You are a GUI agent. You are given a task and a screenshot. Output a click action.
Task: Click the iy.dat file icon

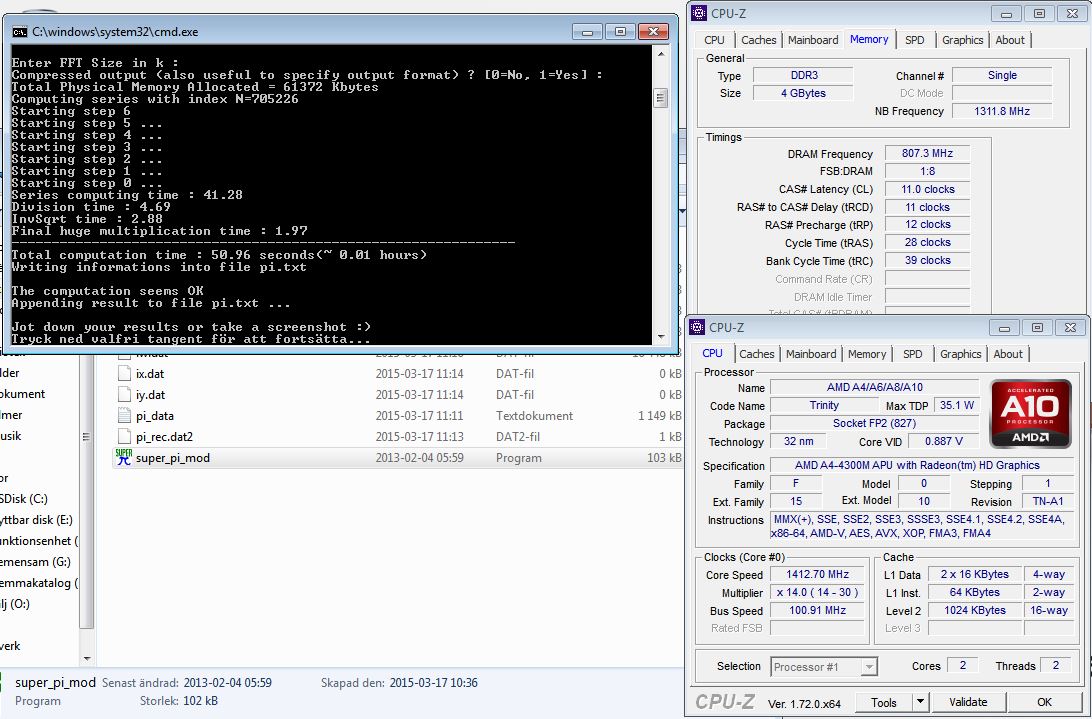pos(124,394)
